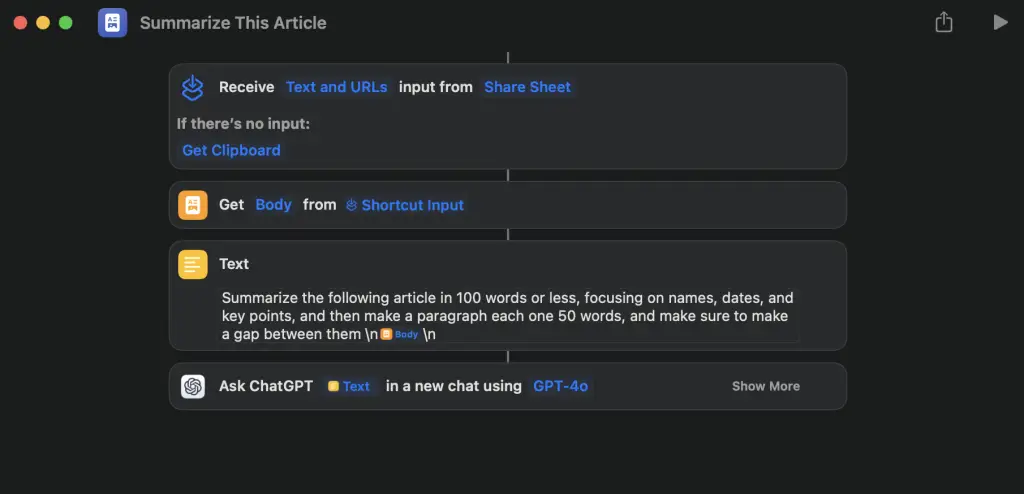Viewport: 1024px width, 494px height.
Task: Click the yellow Text action icon
Action: coord(193,264)
